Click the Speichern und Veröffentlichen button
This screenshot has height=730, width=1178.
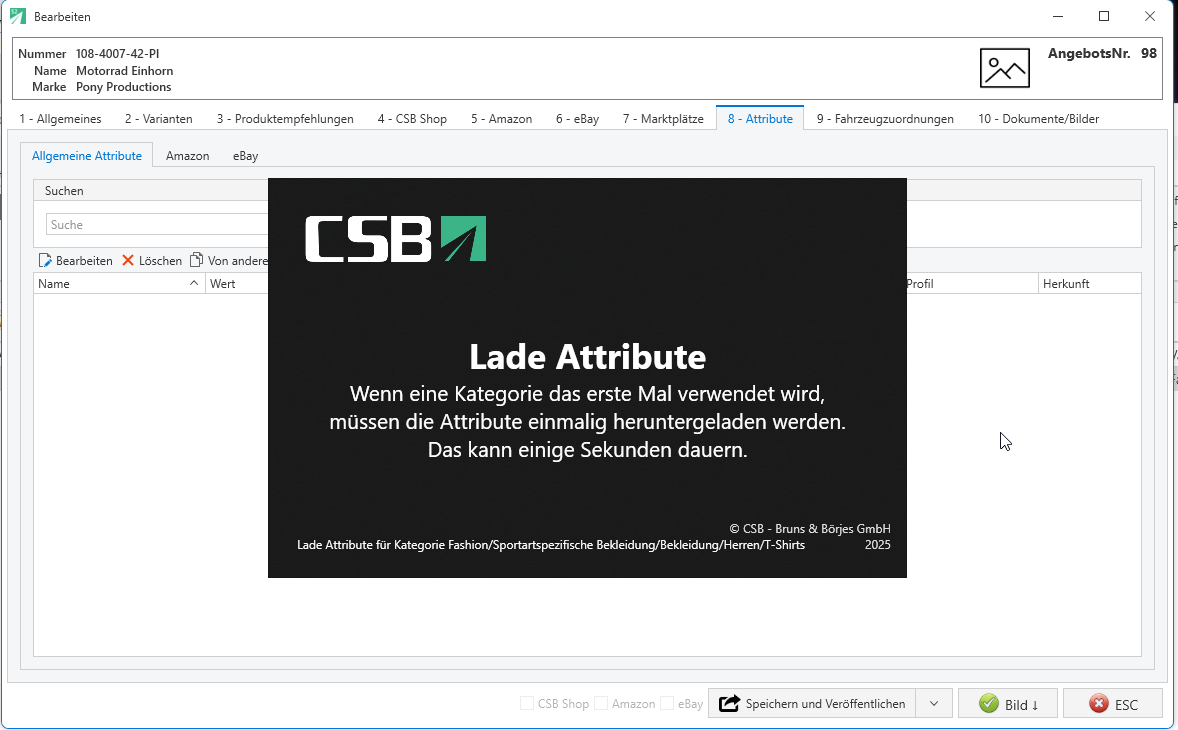click(x=812, y=704)
